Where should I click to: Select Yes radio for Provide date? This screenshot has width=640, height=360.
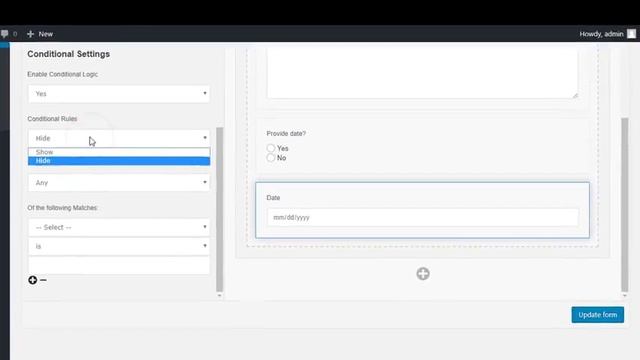(271, 148)
